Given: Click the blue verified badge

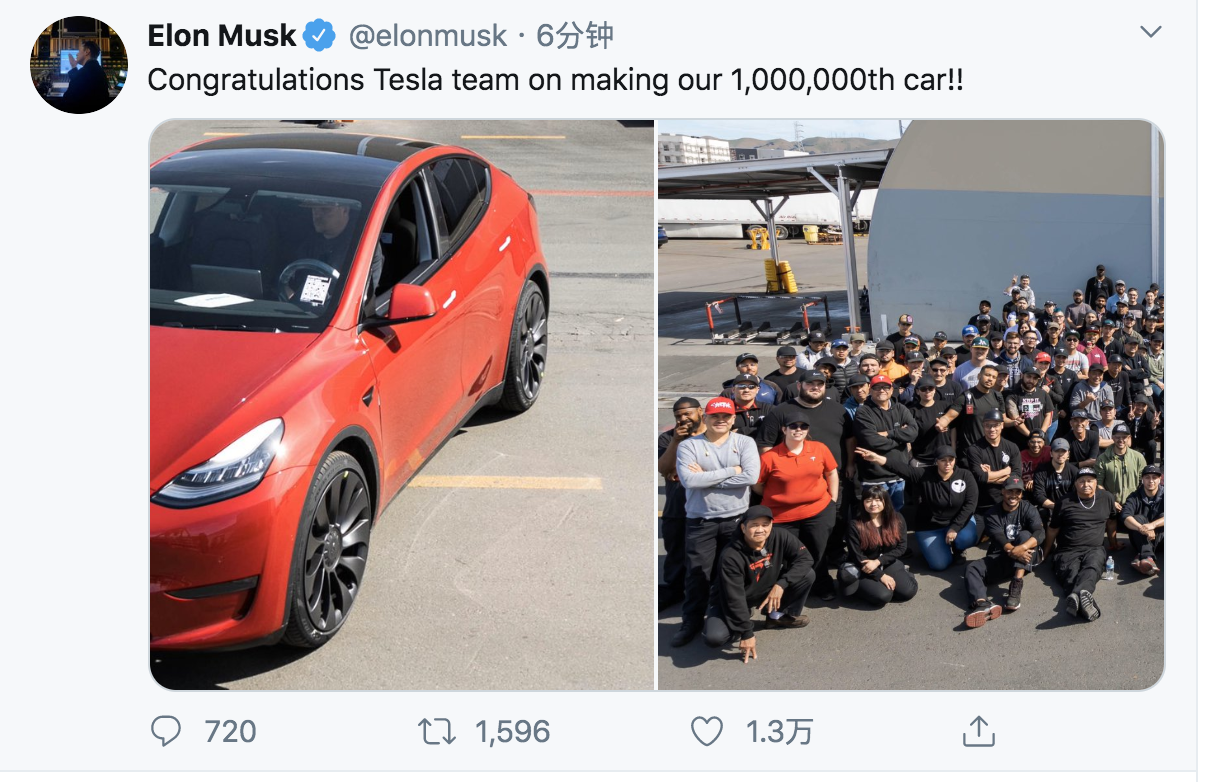Looking at the screenshot, I should (320, 36).
